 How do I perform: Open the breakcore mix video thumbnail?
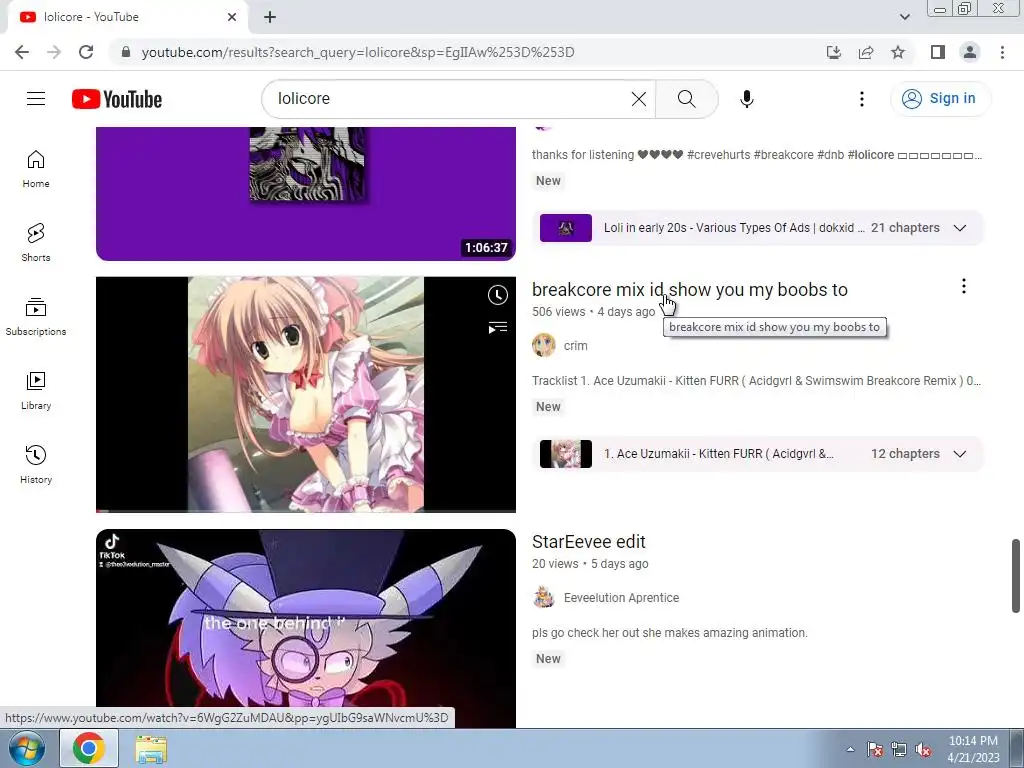(x=306, y=394)
